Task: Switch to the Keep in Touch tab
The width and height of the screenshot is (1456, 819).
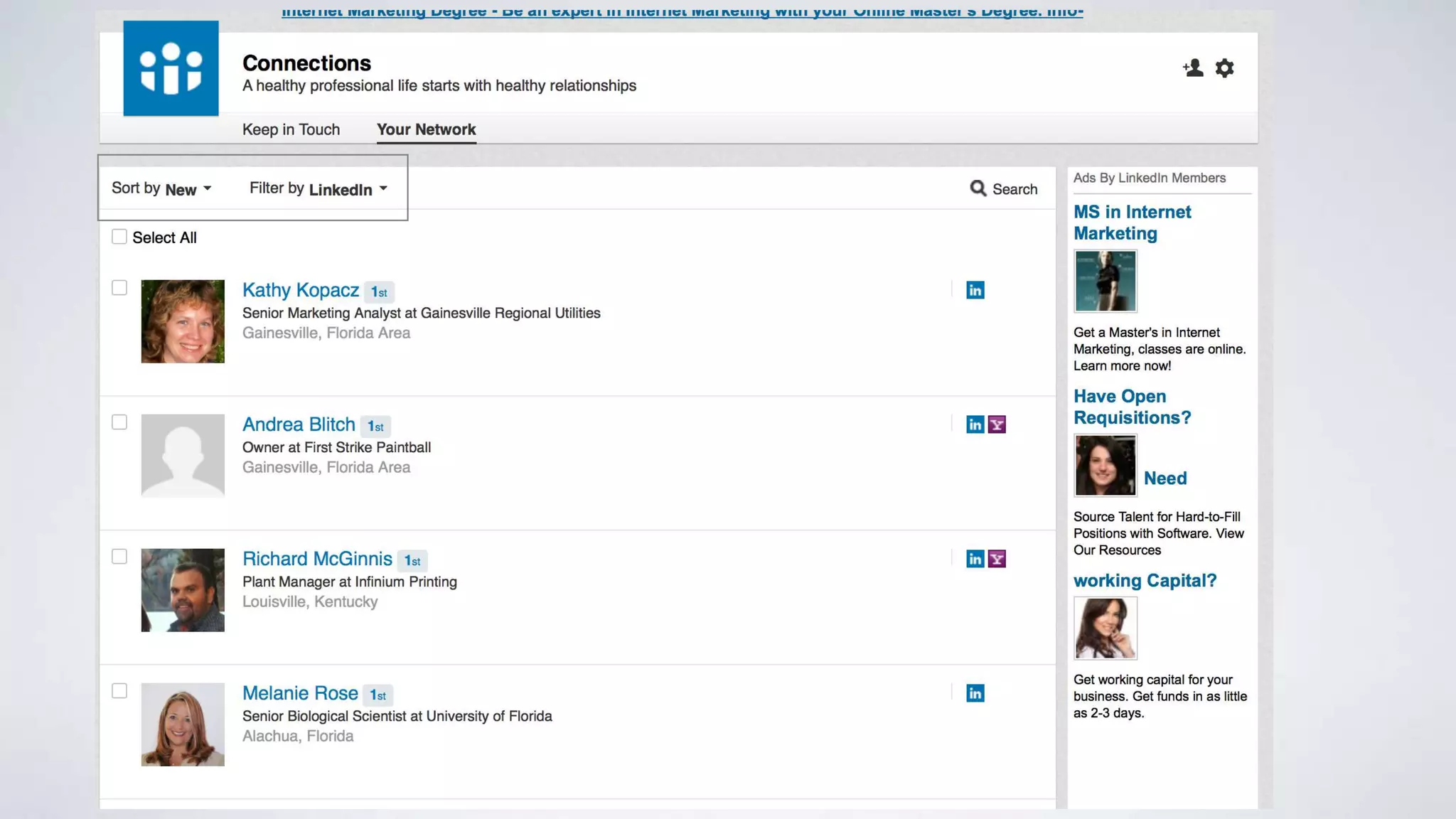Action: [x=291, y=129]
